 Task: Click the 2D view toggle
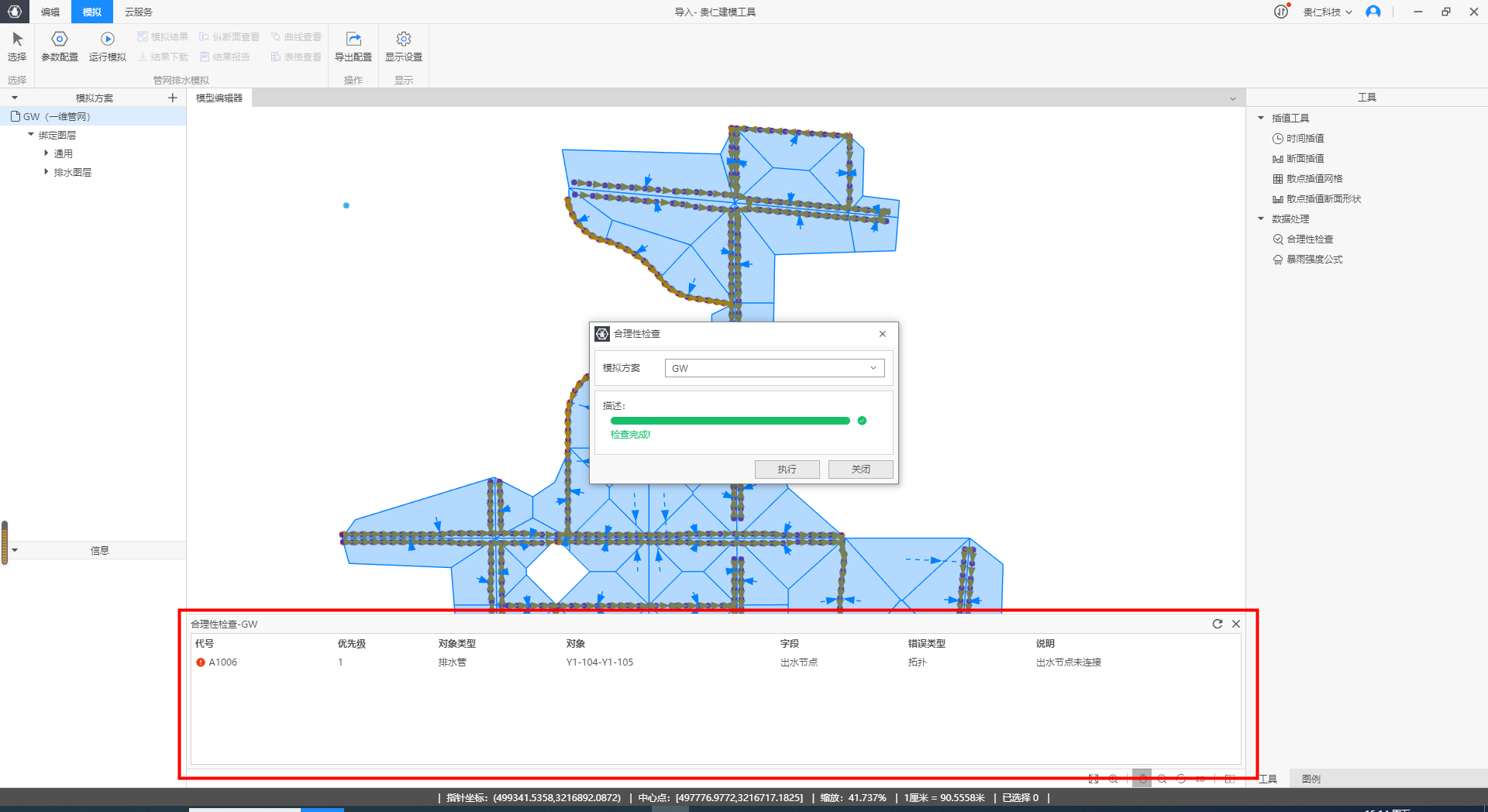(1201, 779)
